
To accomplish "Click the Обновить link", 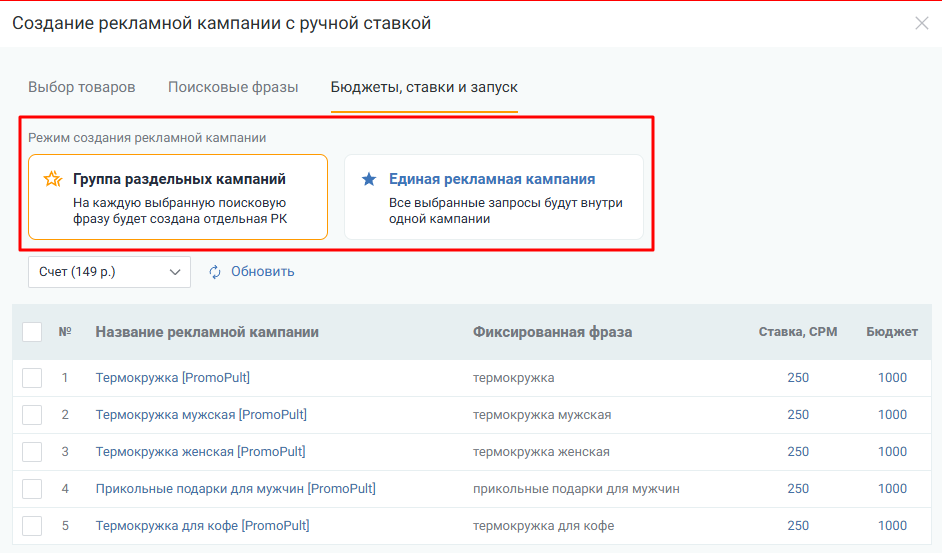I will (x=262, y=272).
